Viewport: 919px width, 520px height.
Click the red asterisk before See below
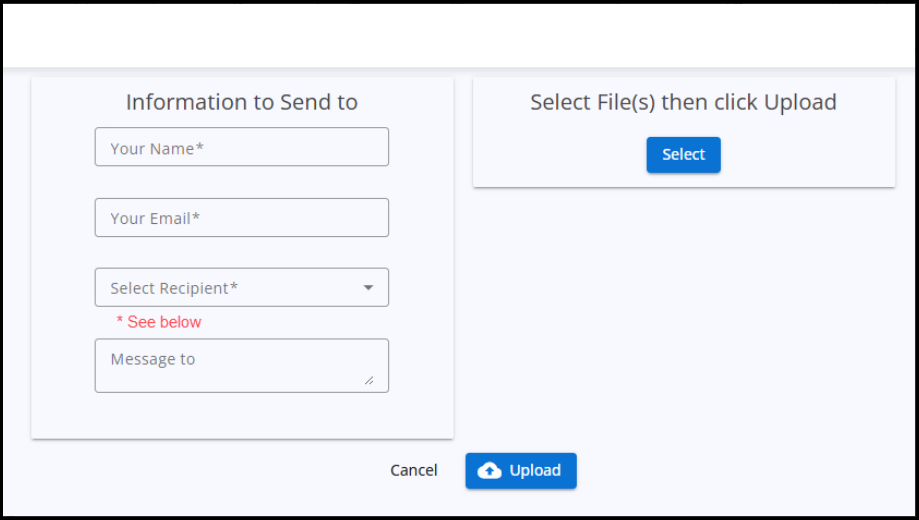pos(120,322)
